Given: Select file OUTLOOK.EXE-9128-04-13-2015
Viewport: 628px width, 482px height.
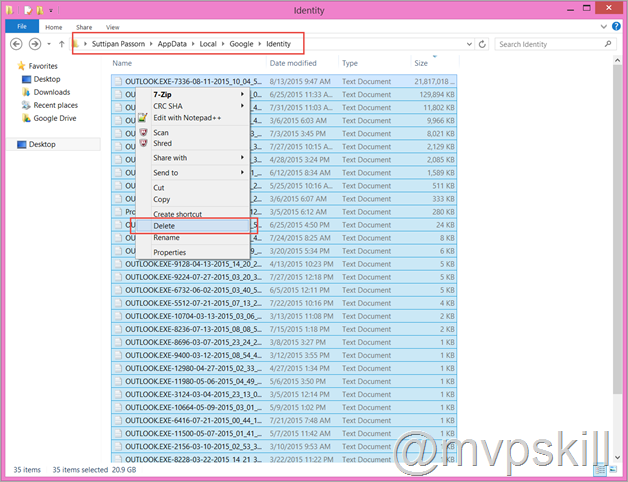Looking at the screenshot, I should coord(284,264).
